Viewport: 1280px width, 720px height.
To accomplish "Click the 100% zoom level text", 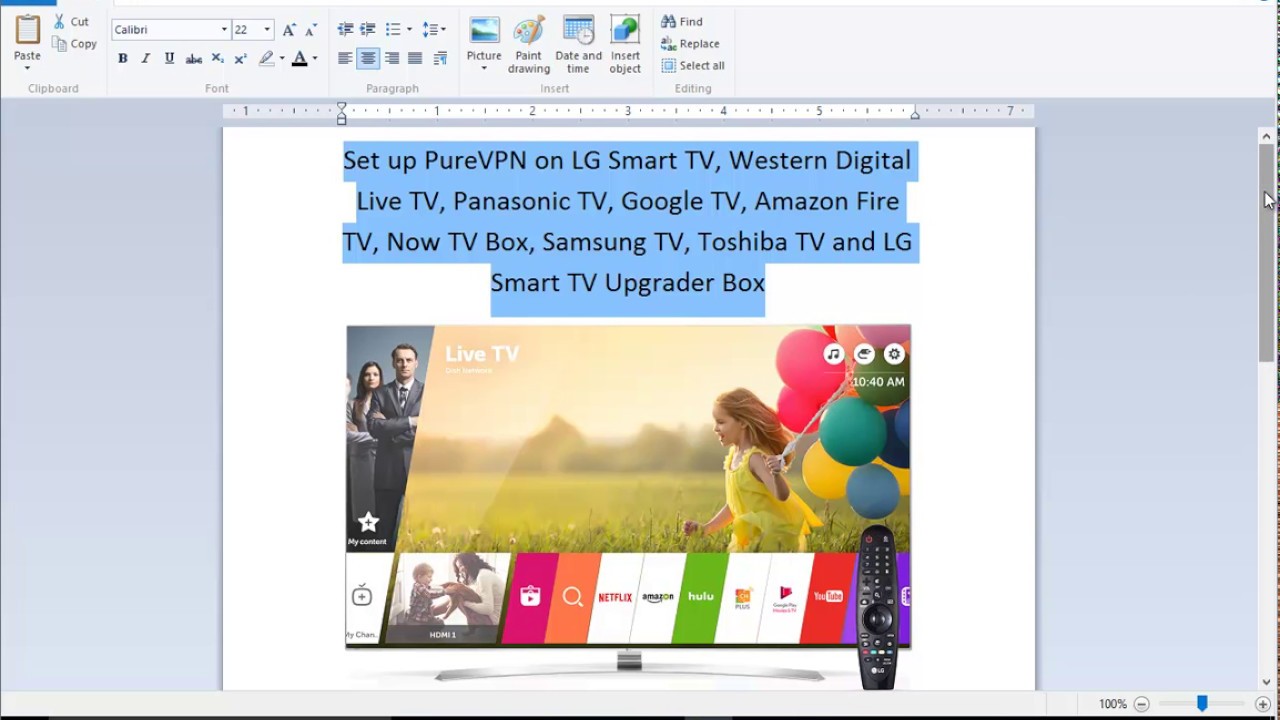I will point(1112,704).
